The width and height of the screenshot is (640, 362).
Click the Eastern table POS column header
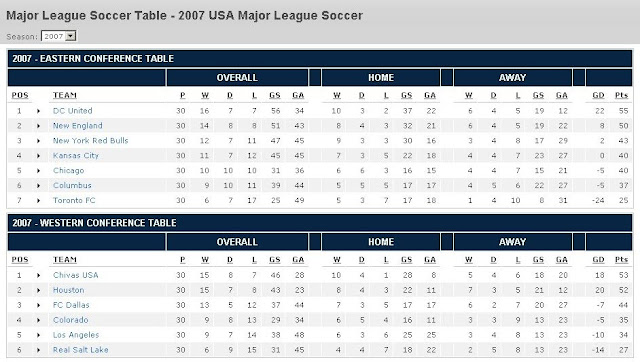tap(20, 95)
